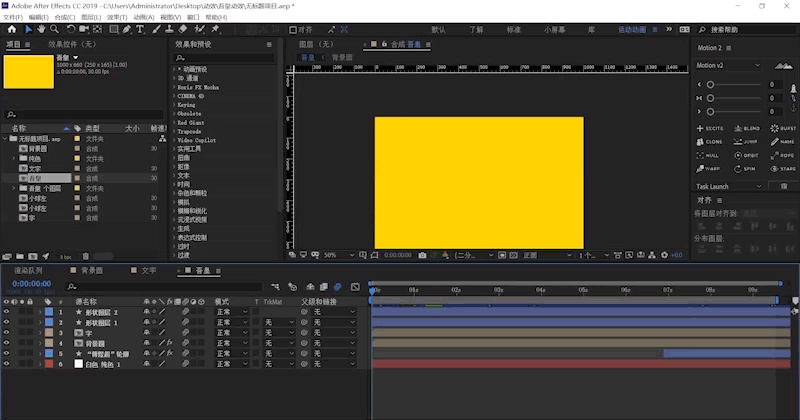Click the SPIN tool in Motion 2
This screenshot has height=420, width=800.
[x=746, y=169]
